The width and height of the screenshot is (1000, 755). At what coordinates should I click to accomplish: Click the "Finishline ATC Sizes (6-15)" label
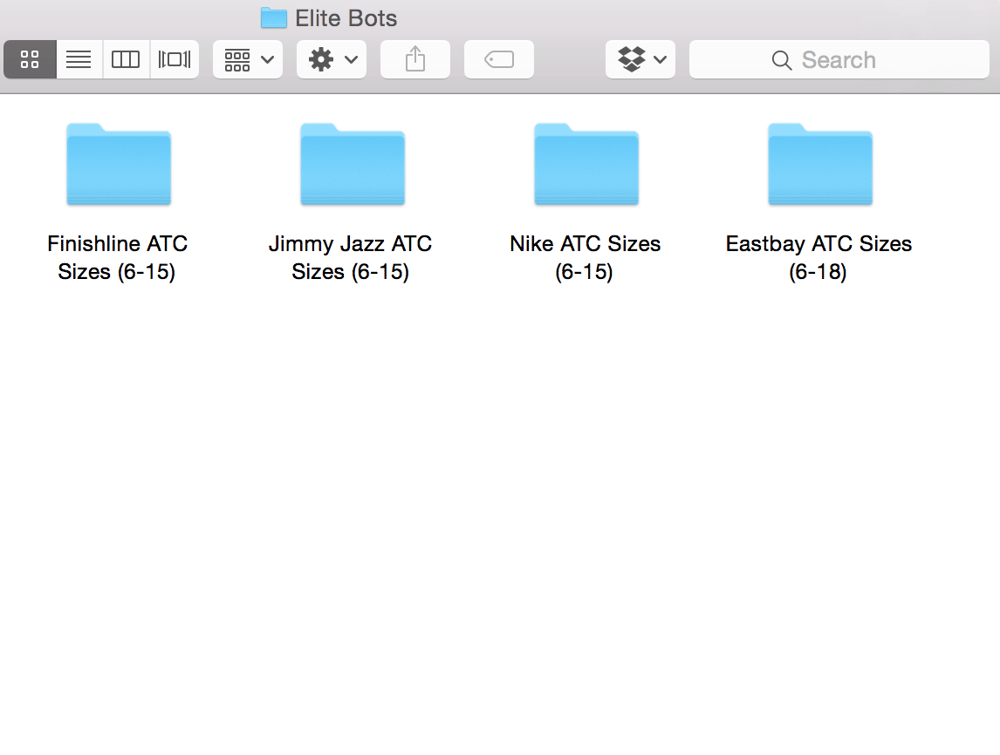pyautogui.click(x=117, y=258)
